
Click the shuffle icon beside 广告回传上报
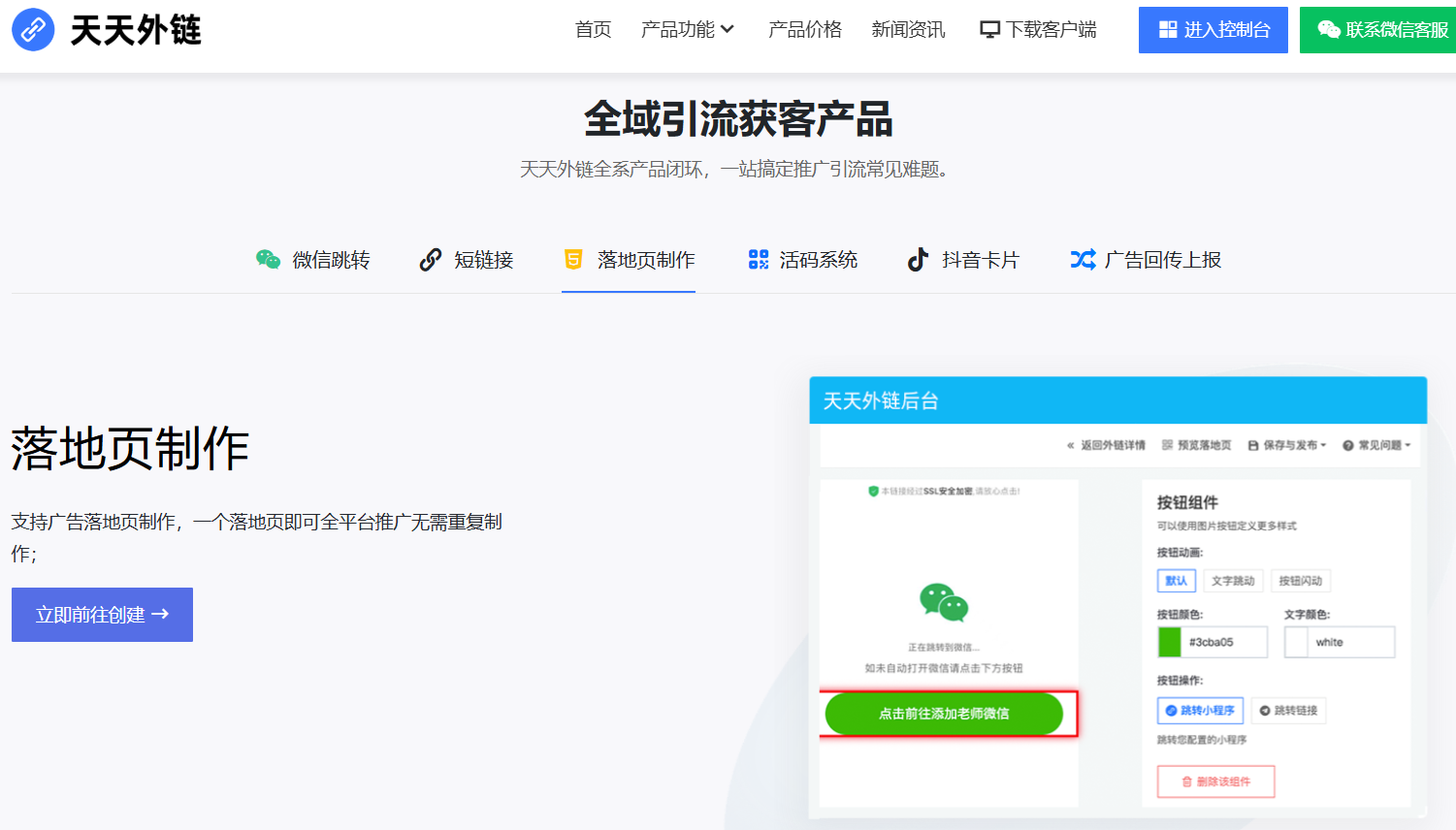[1083, 260]
